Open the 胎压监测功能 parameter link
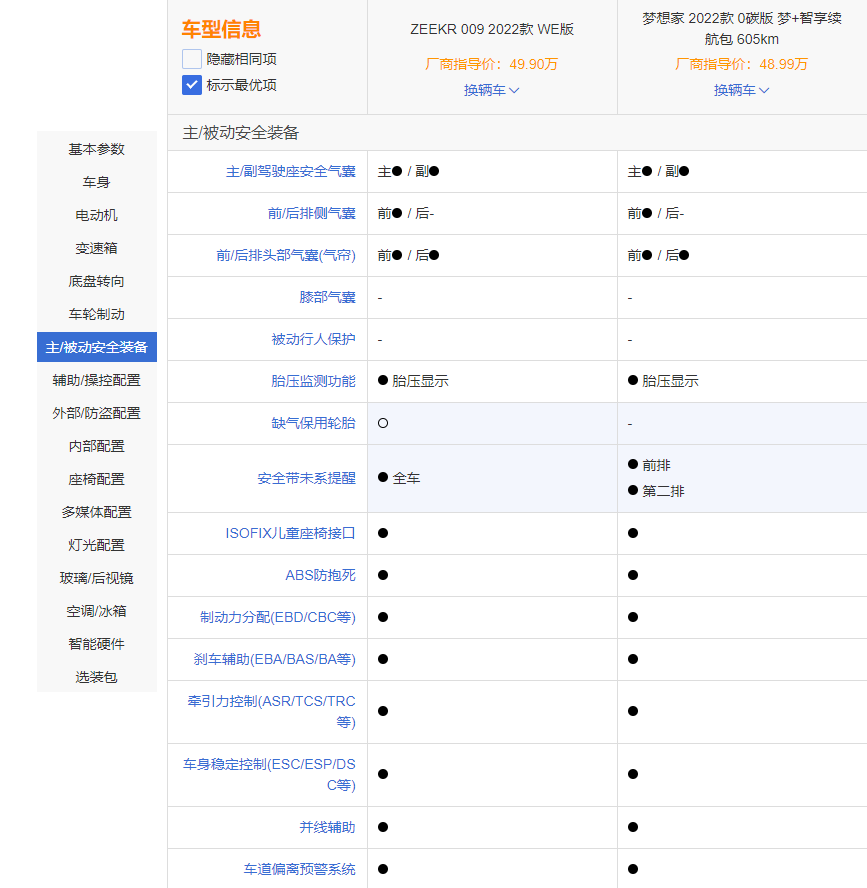This screenshot has height=888, width=867. click(x=313, y=381)
